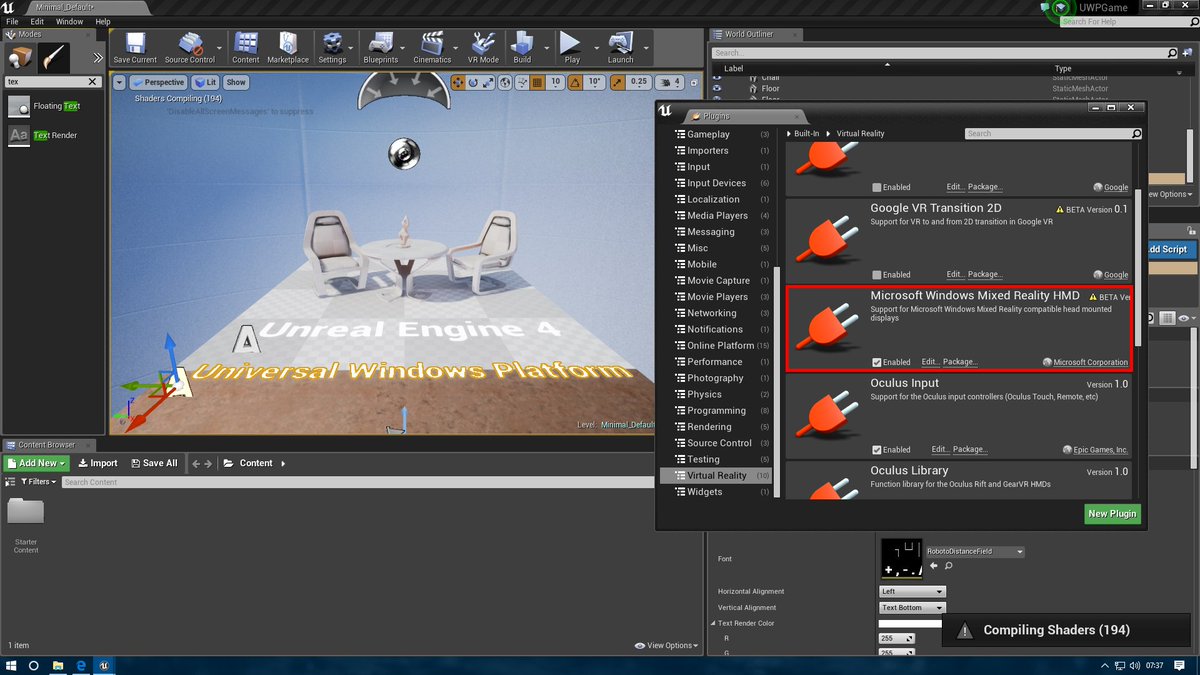Open Vertical Alignment Text Bottom dropdown
This screenshot has height=675, width=1200.
click(x=912, y=607)
